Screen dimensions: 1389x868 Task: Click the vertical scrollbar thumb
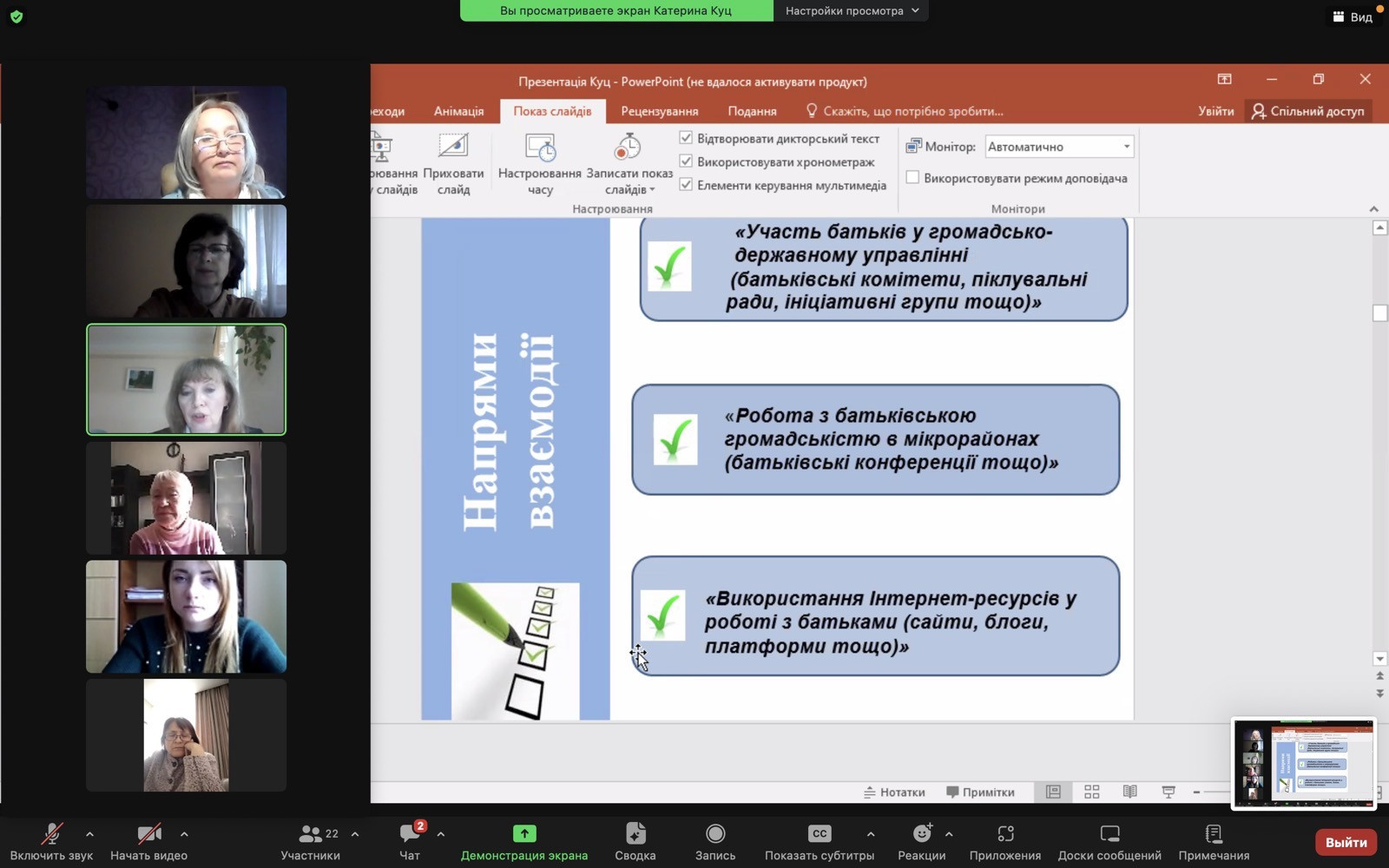pyautogui.click(x=1379, y=312)
